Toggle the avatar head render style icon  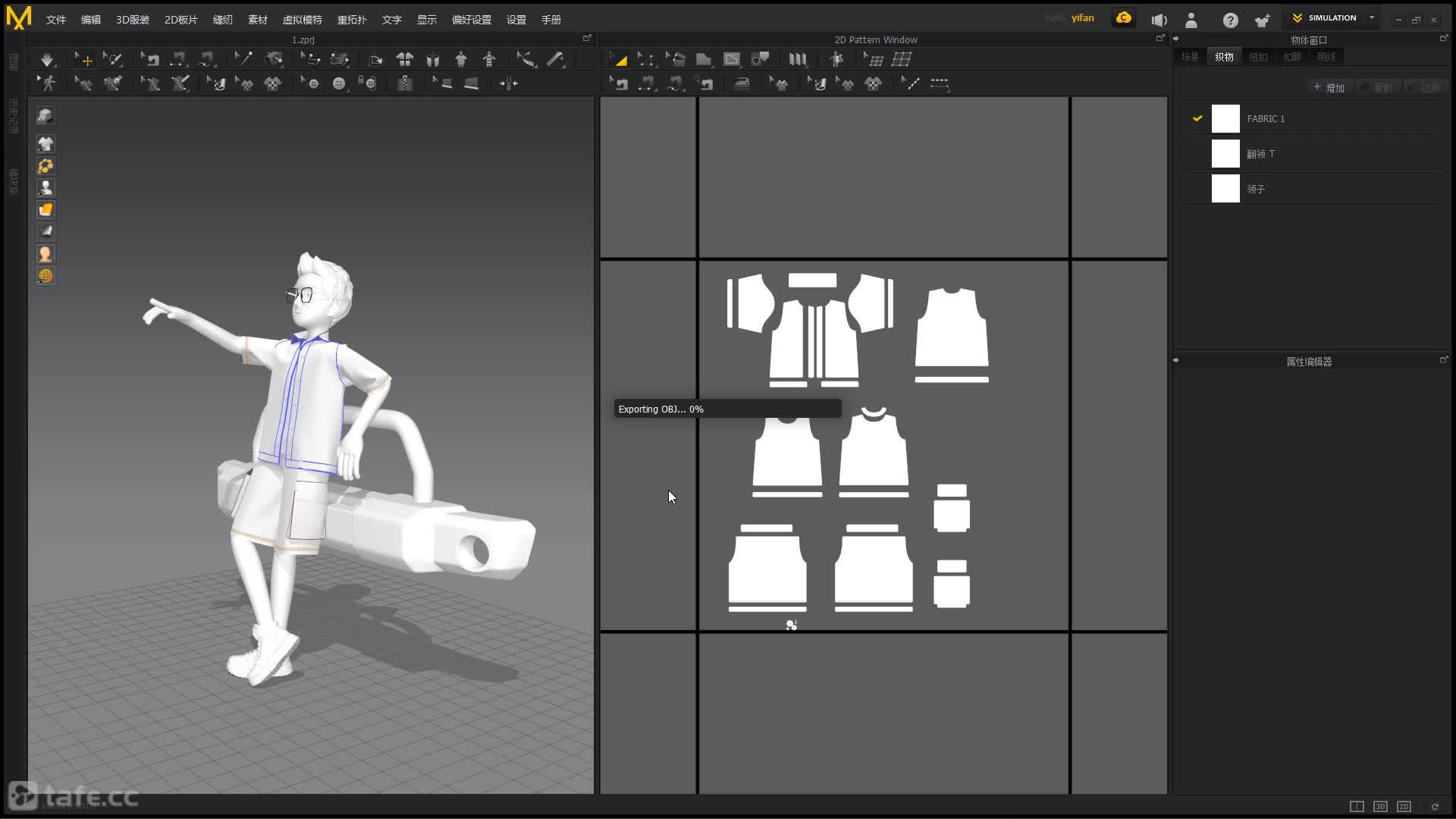point(45,254)
